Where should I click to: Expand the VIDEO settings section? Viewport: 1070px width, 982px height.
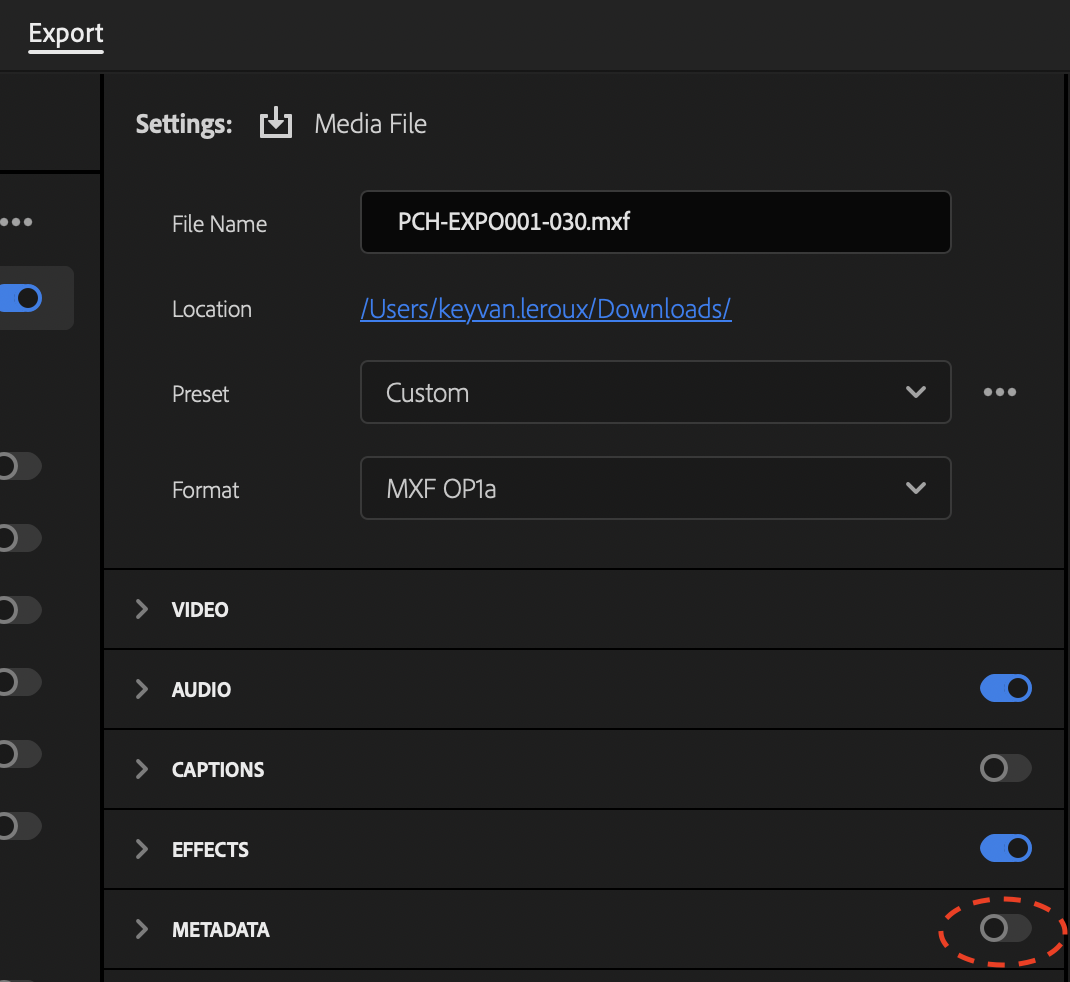(141, 609)
